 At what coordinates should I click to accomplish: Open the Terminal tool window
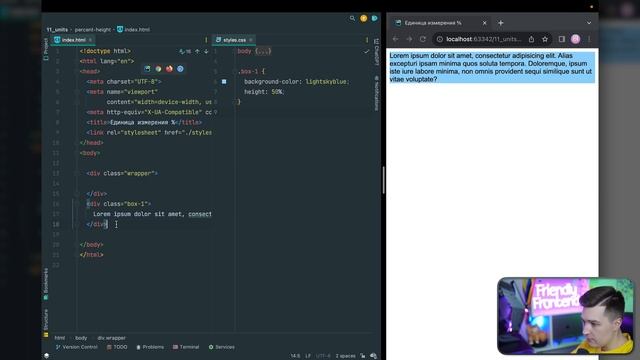(186, 347)
